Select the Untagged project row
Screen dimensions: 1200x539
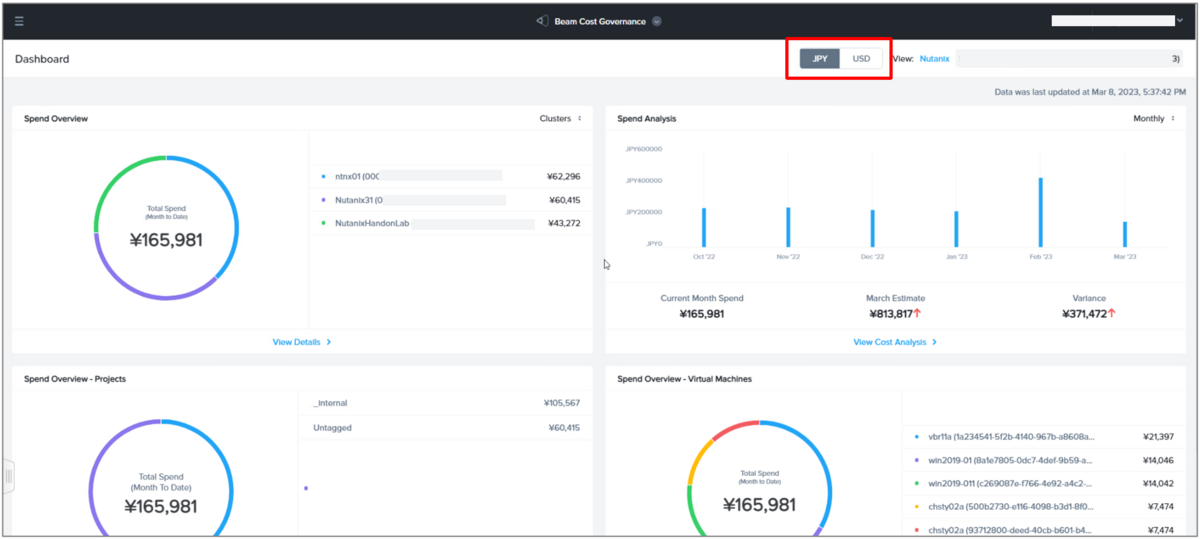tap(444, 428)
